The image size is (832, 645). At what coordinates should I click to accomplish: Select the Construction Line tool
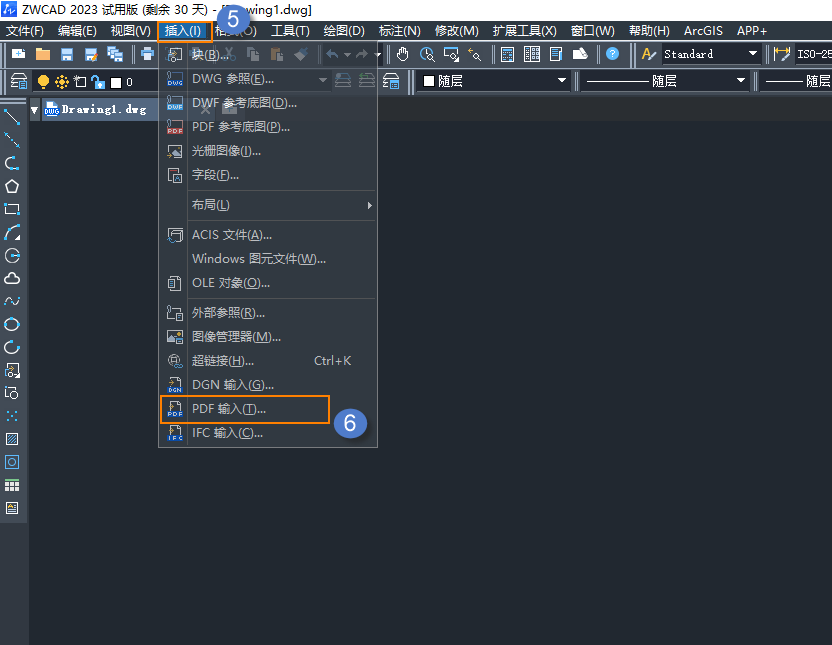[12, 140]
